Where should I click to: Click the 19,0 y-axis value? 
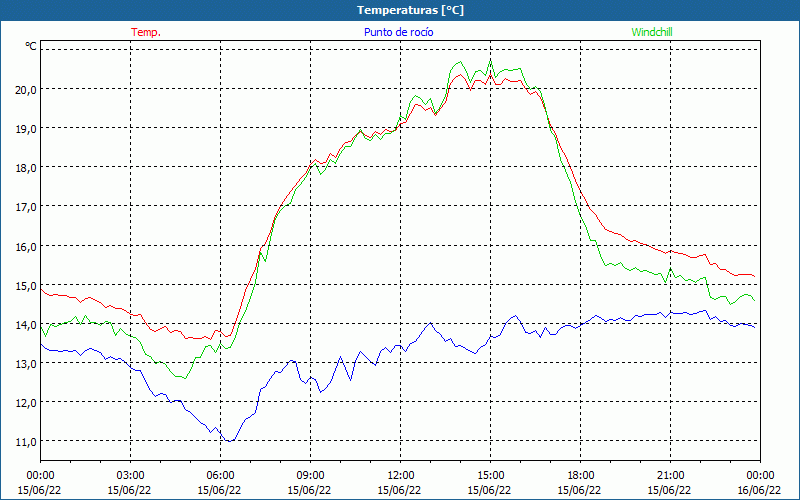26,129
